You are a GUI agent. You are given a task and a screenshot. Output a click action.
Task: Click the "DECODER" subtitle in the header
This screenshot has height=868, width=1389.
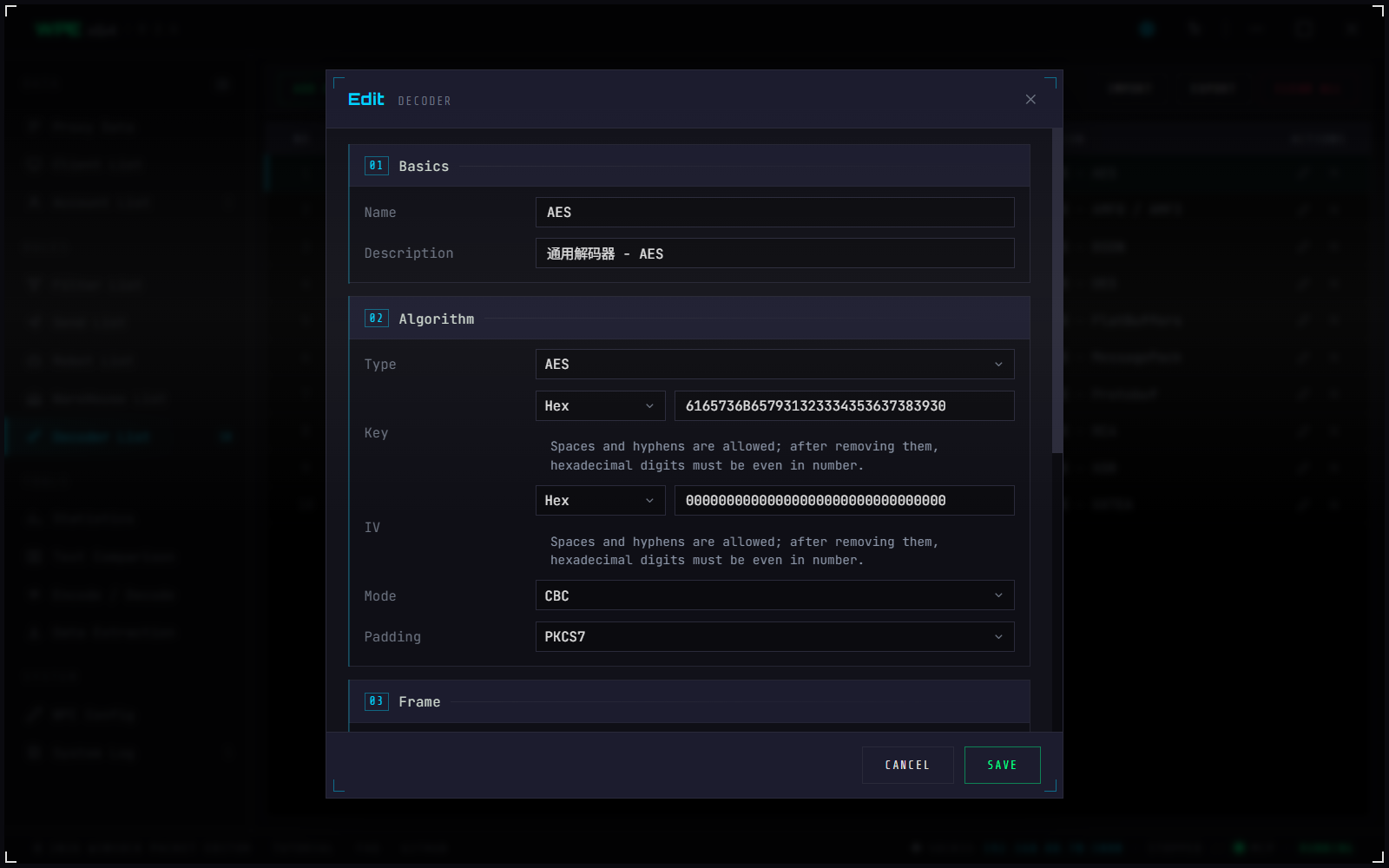click(x=425, y=102)
